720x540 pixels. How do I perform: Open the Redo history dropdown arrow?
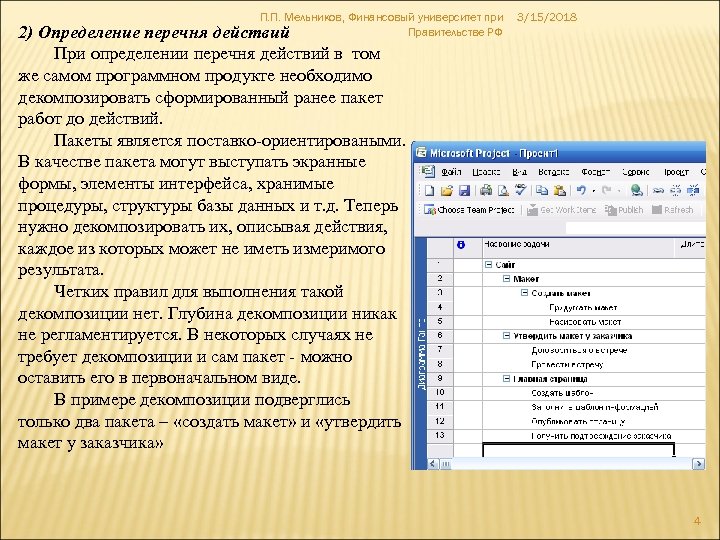[x=619, y=191]
